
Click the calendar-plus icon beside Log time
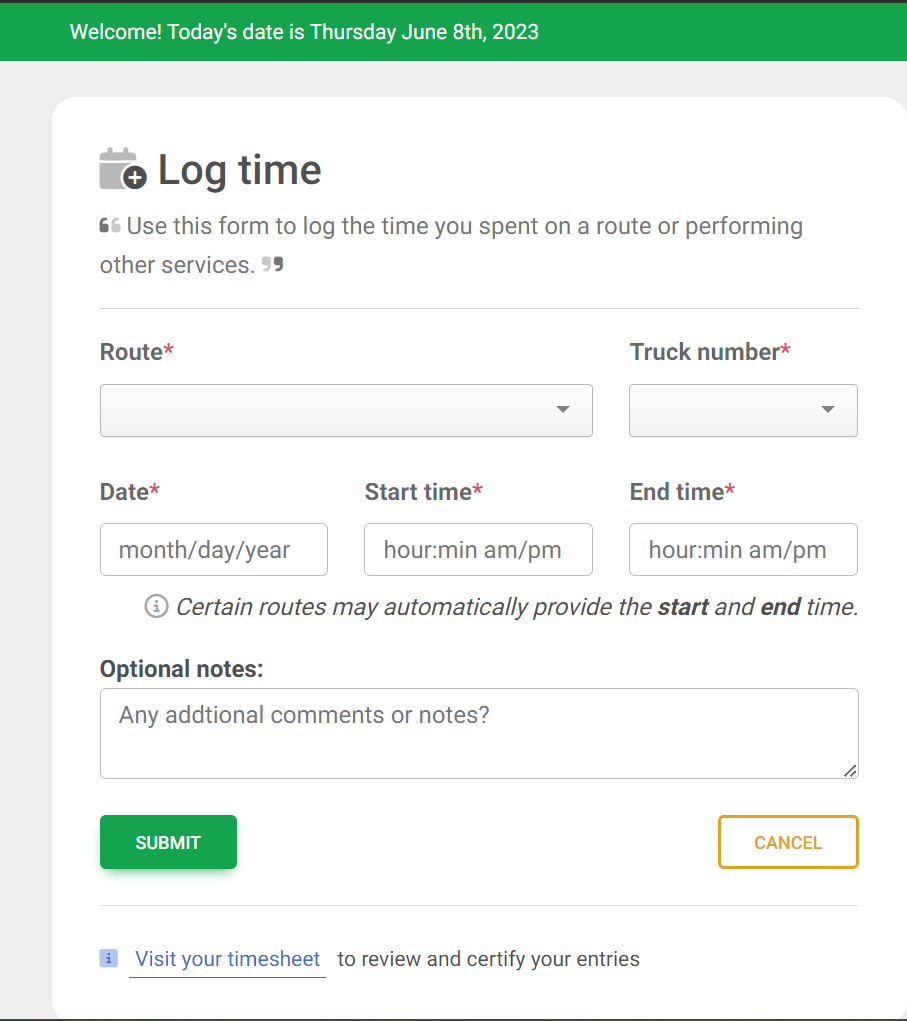tap(123, 169)
